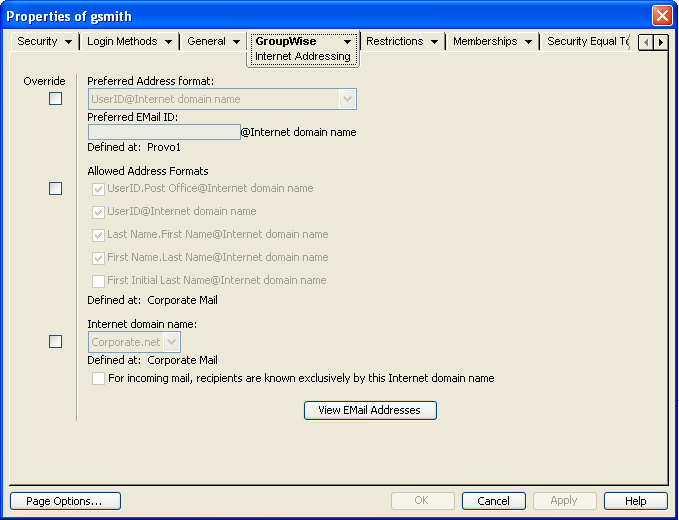Switch to the Login Methods tab
The image size is (679, 520).
(x=122, y=41)
